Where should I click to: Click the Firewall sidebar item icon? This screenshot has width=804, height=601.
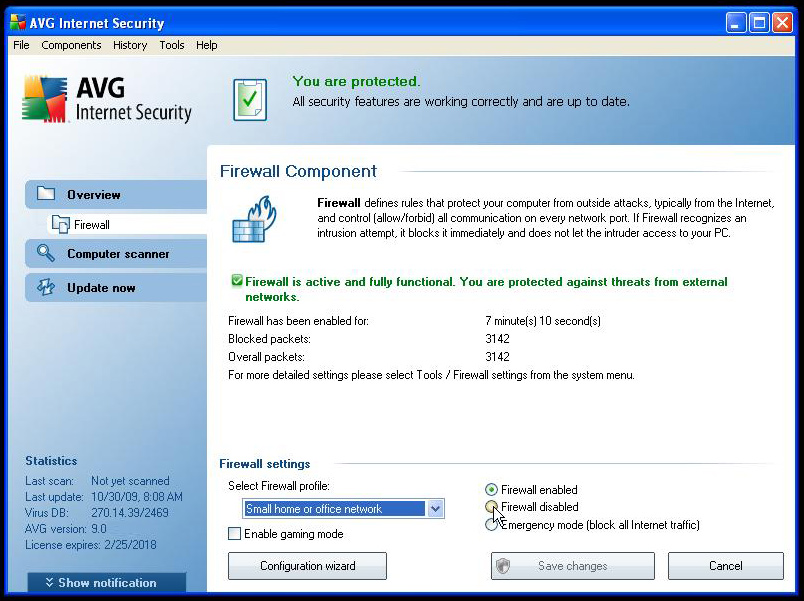(x=61, y=224)
